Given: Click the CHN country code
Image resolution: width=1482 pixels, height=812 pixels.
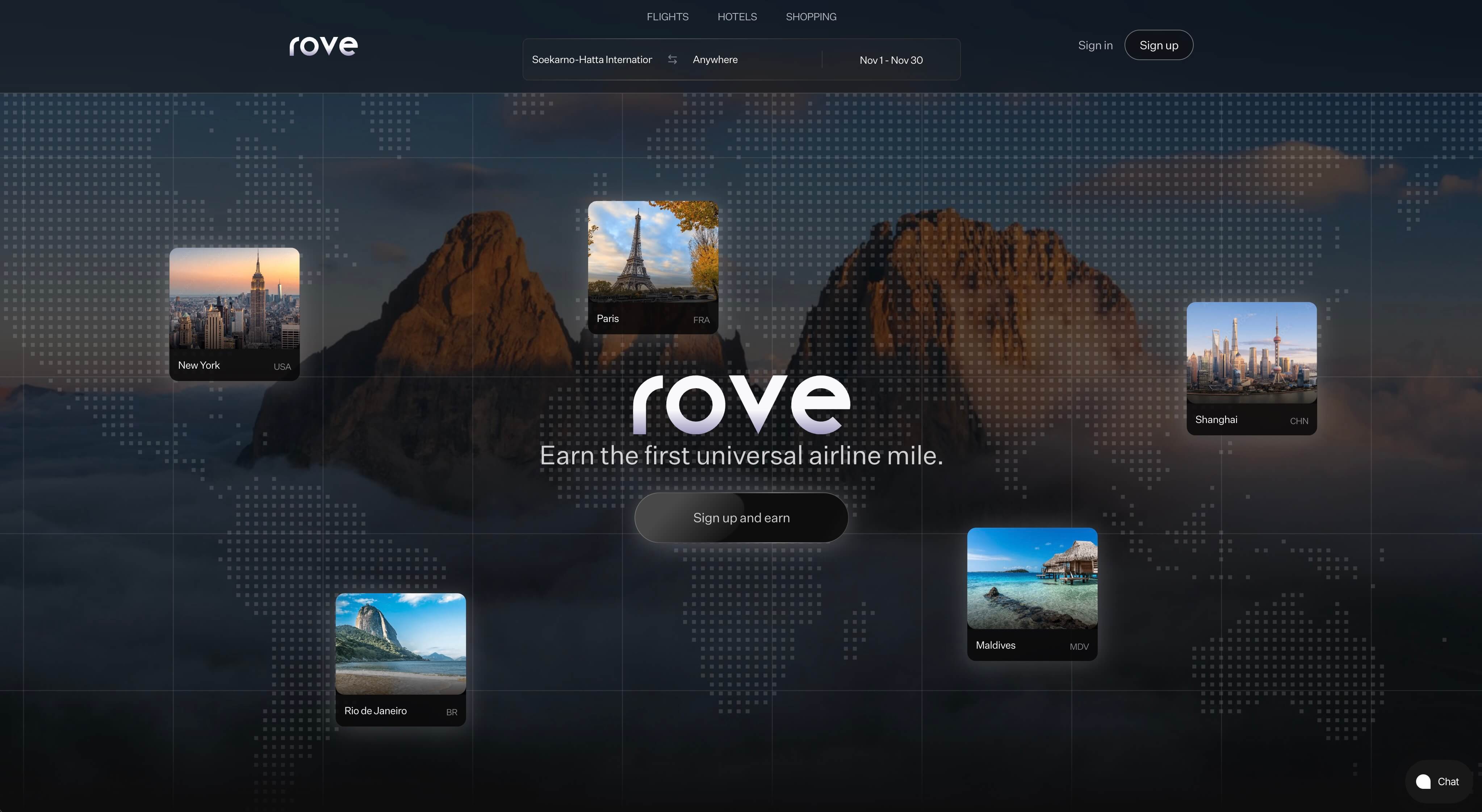Looking at the screenshot, I should [x=1299, y=421].
